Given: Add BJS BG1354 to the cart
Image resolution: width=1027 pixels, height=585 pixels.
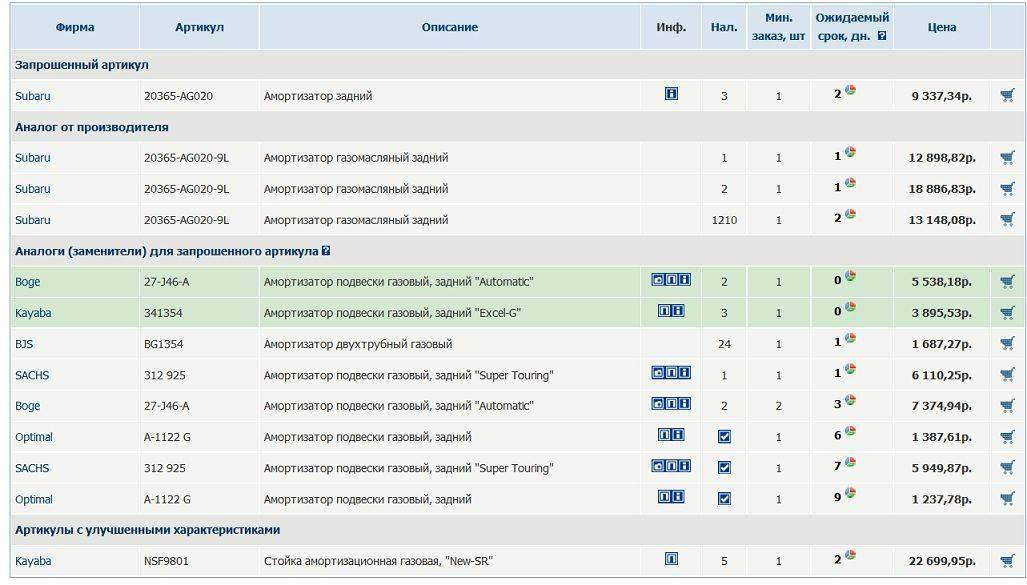Looking at the screenshot, I should coord(1007,344).
